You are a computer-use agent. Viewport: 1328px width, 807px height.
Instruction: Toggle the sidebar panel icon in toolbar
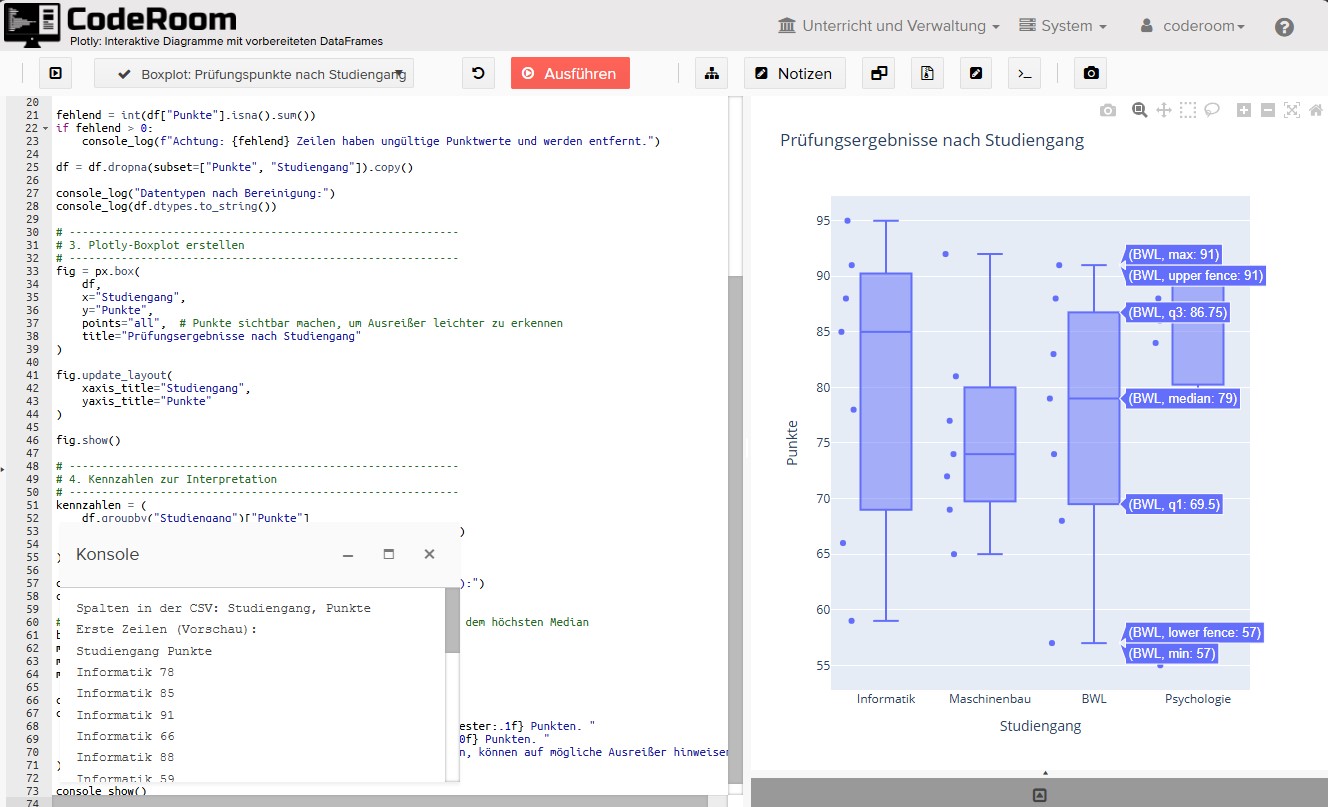point(56,73)
